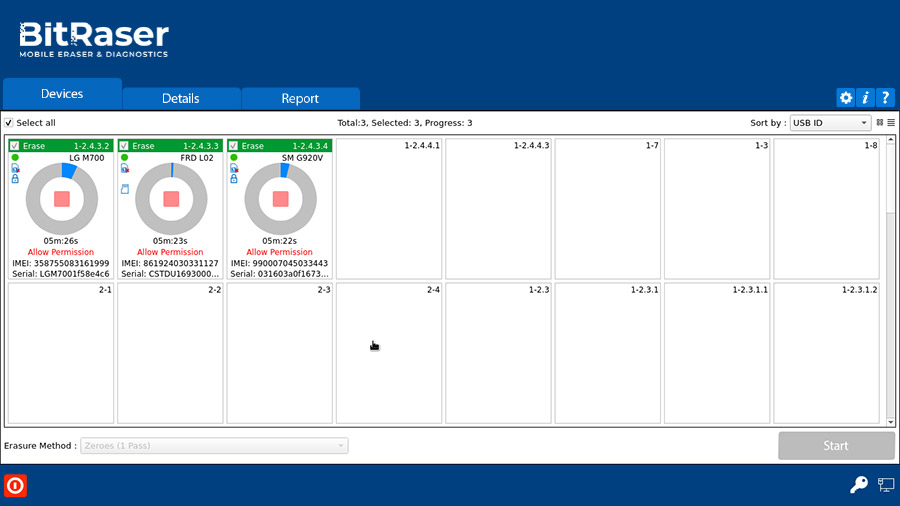Switch to the Devices tab

[x=62, y=94]
